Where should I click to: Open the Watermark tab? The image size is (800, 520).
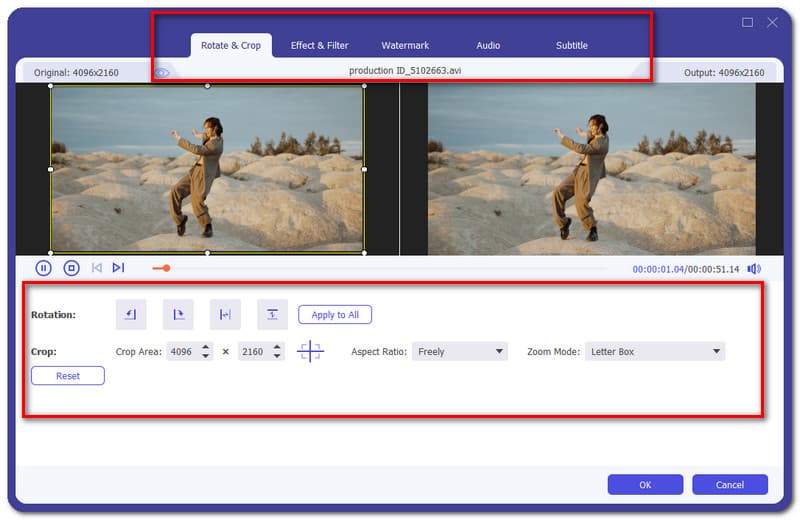[403, 45]
